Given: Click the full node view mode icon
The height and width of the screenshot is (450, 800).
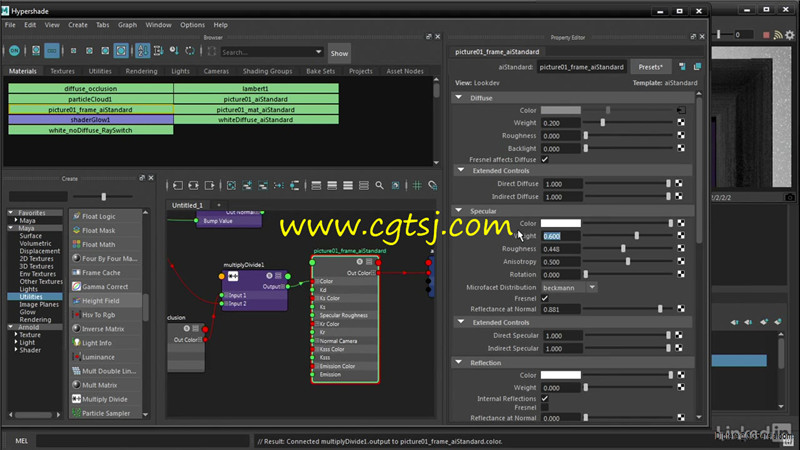Looking at the screenshot, I should pyautogui.click(x=347, y=185).
